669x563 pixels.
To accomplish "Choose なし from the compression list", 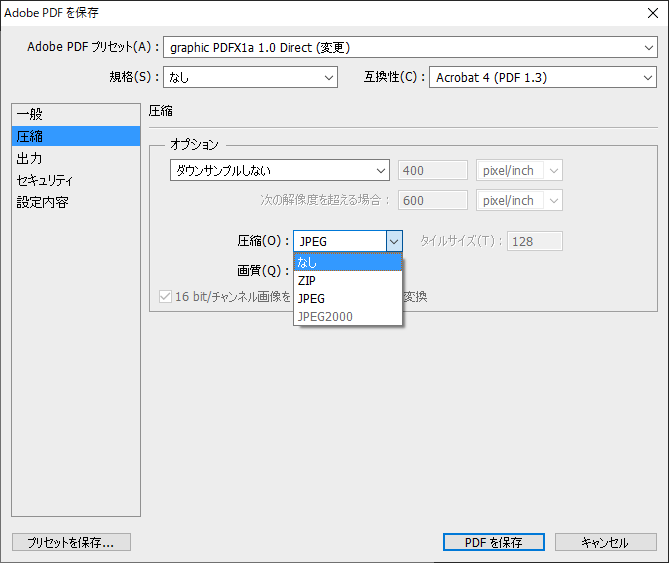I will (x=348, y=262).
